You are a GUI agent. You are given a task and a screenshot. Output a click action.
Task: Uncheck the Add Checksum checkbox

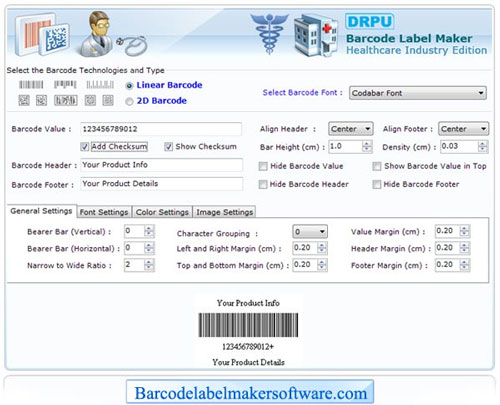tap(85, 147)
